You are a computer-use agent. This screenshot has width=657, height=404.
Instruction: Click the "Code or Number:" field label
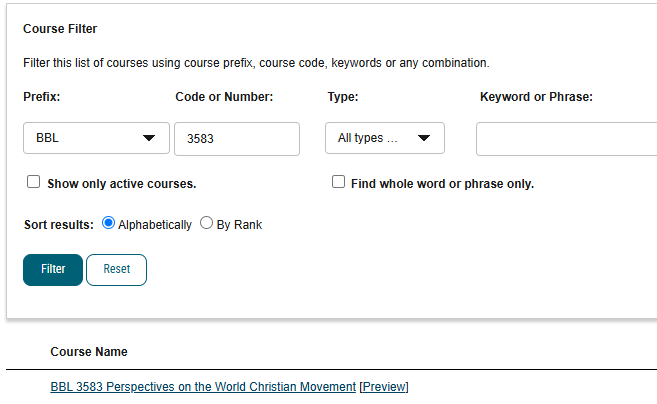224,97
